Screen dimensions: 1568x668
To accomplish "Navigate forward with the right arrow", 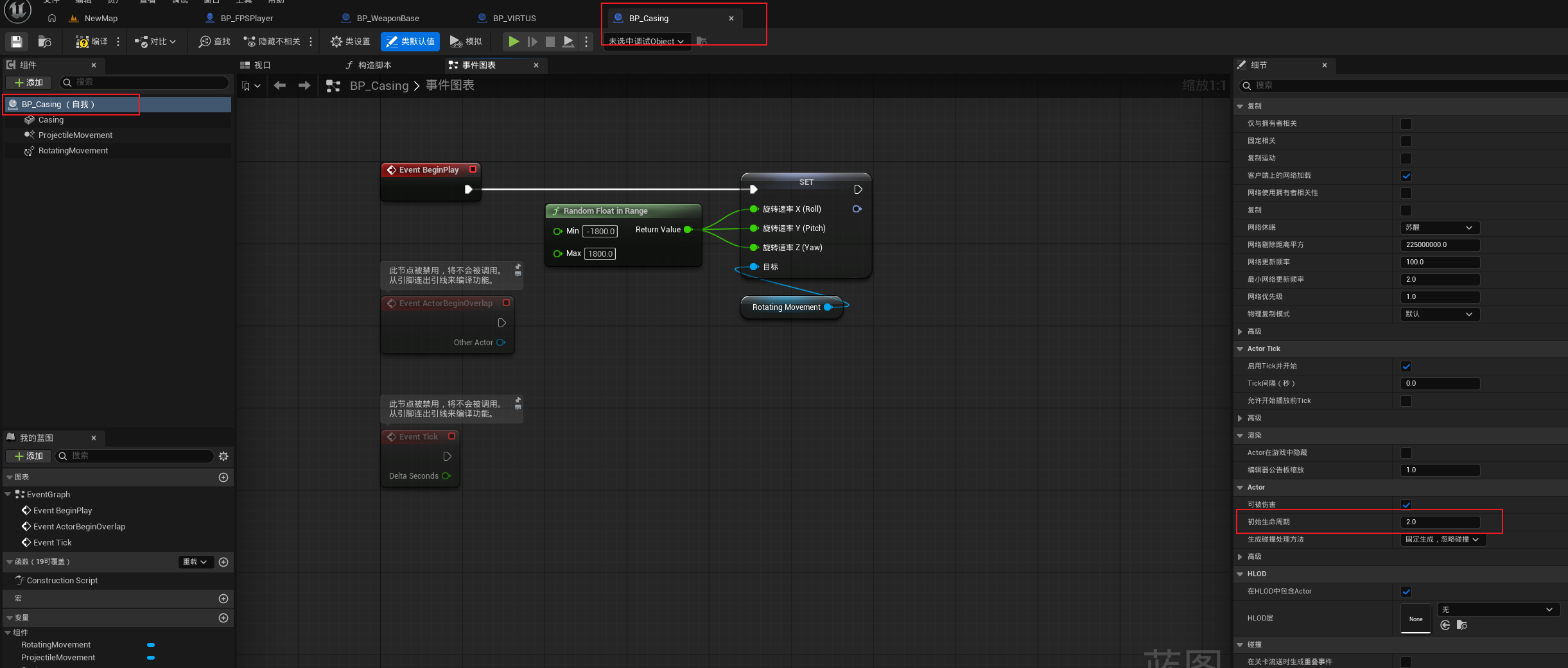I will 304,85.
